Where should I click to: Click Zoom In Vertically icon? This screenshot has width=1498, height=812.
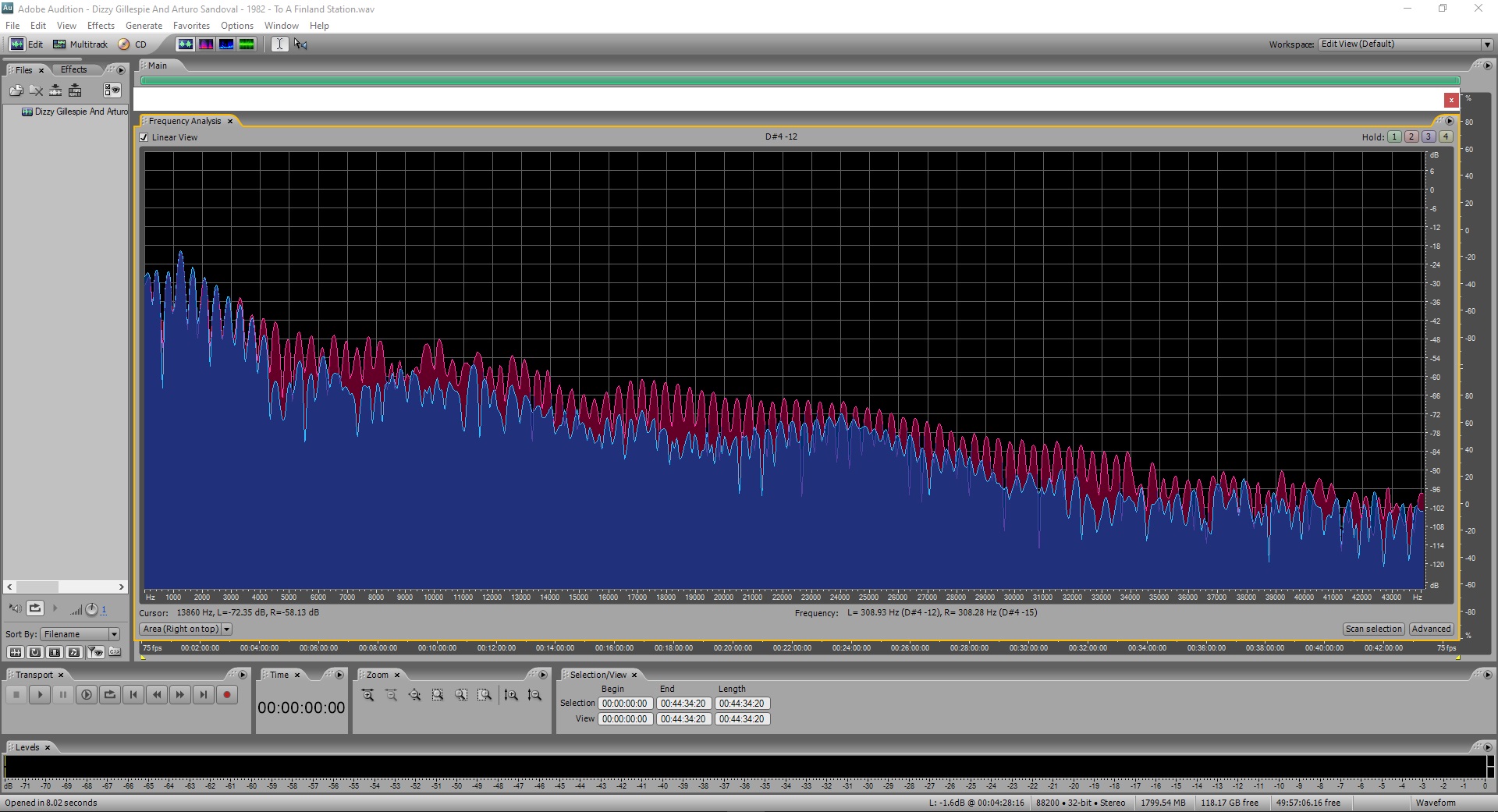pyautogui.click(x=511, y=694)
